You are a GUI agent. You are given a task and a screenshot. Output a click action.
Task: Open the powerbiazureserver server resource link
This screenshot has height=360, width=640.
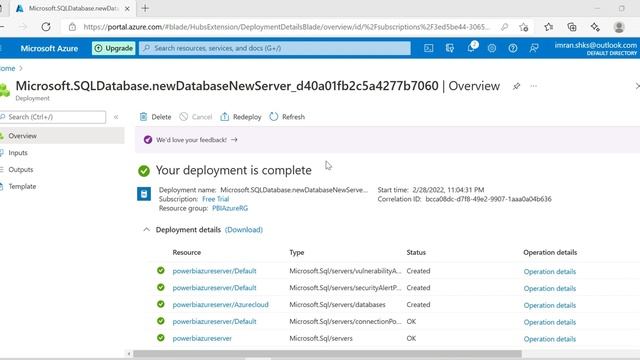point(202,338)
